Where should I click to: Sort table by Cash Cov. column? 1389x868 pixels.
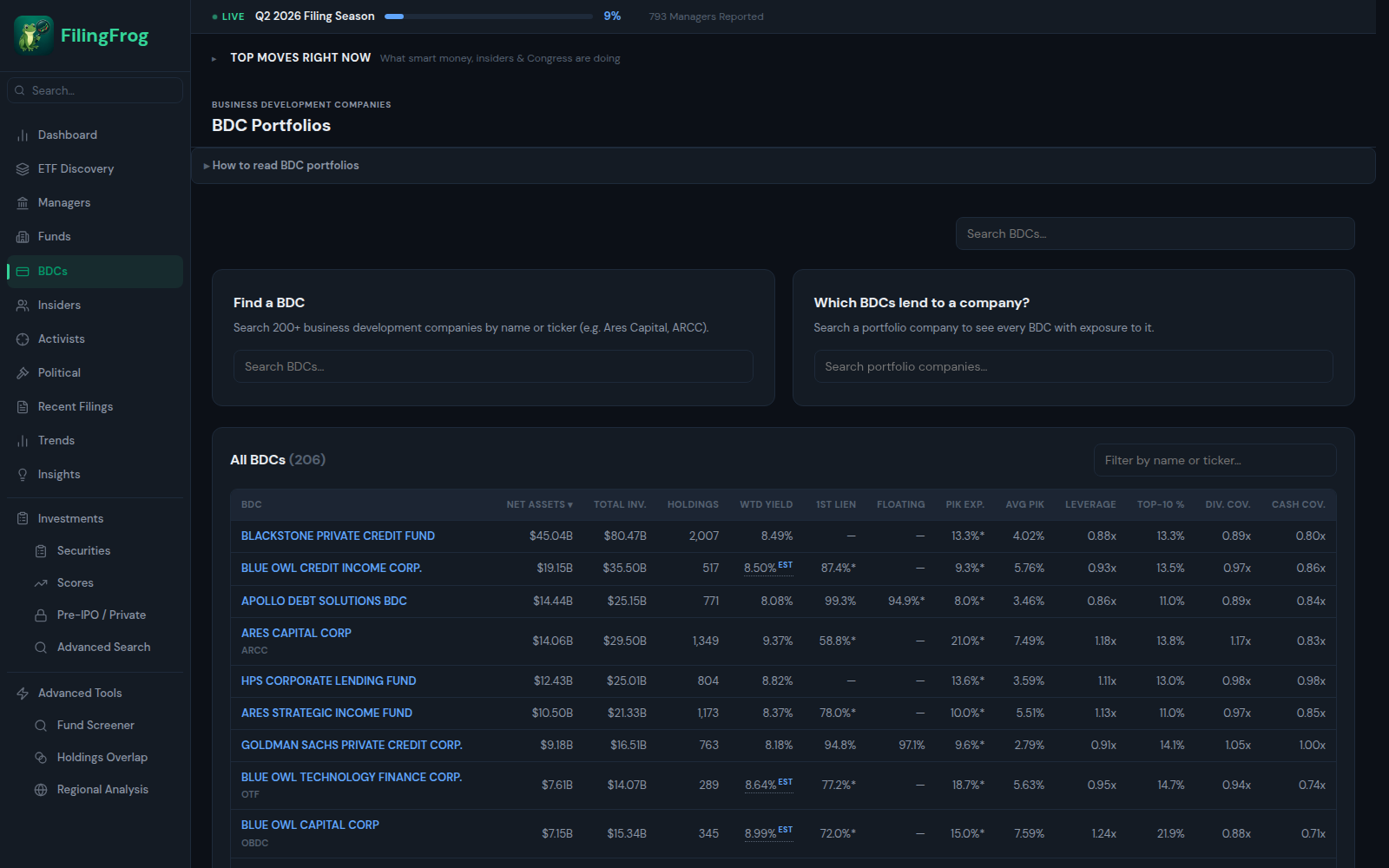coord(1298,504)
